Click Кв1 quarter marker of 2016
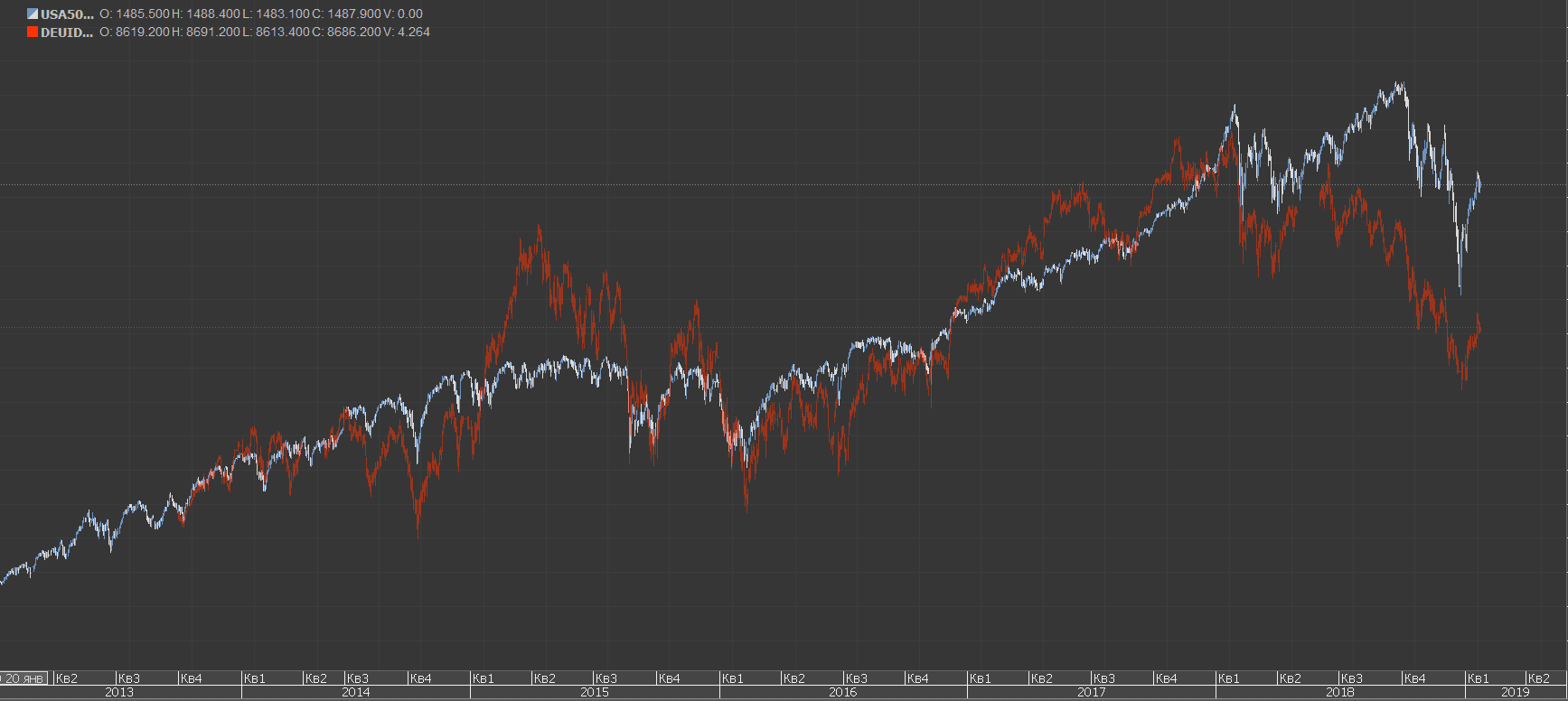The height and width of the screenshot is (701, 1568). click(x=732, y=678)
